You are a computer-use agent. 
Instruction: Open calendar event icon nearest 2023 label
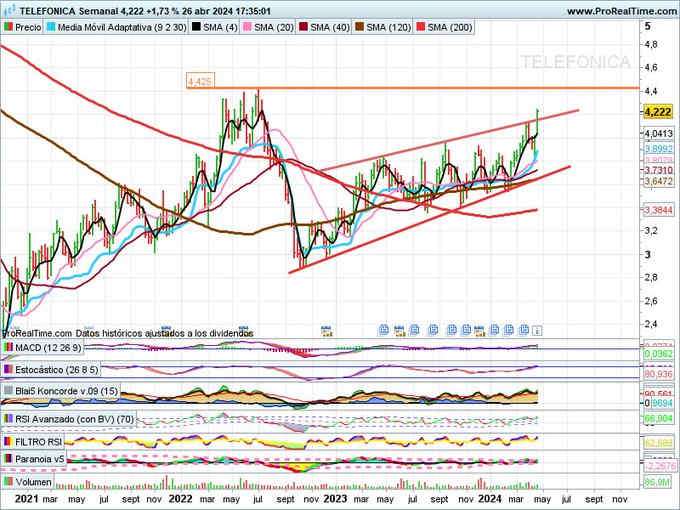pyautogui.click(x=326, y=331)
